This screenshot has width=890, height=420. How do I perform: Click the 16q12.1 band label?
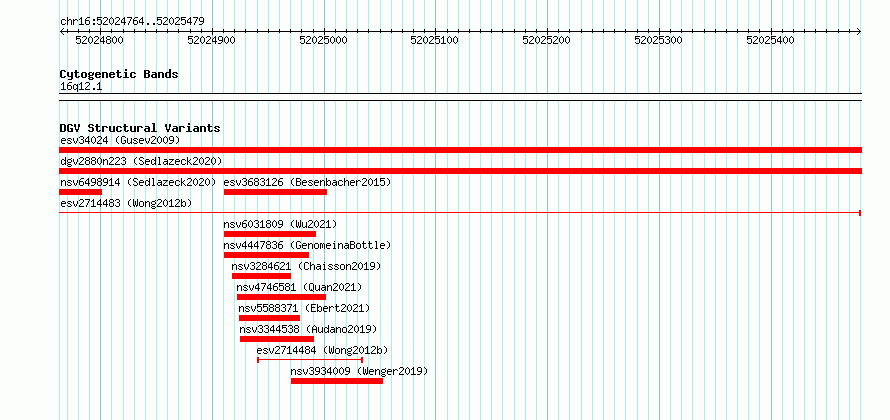(81, 86)
